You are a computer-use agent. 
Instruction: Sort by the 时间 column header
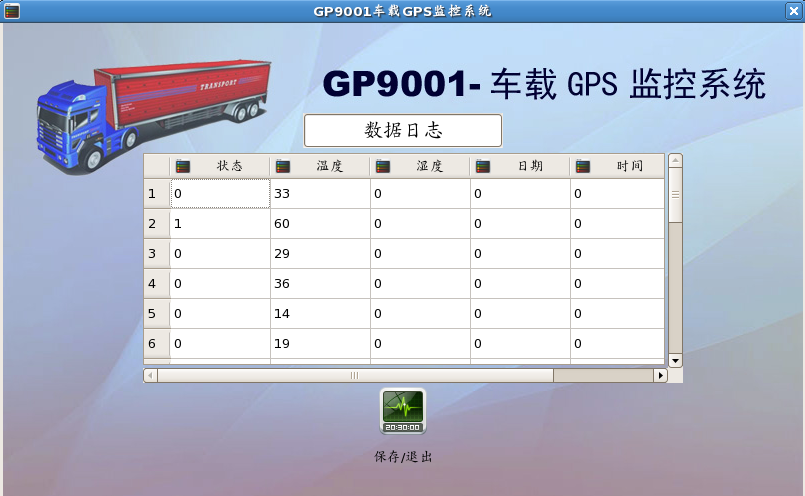tap(617, 166)
